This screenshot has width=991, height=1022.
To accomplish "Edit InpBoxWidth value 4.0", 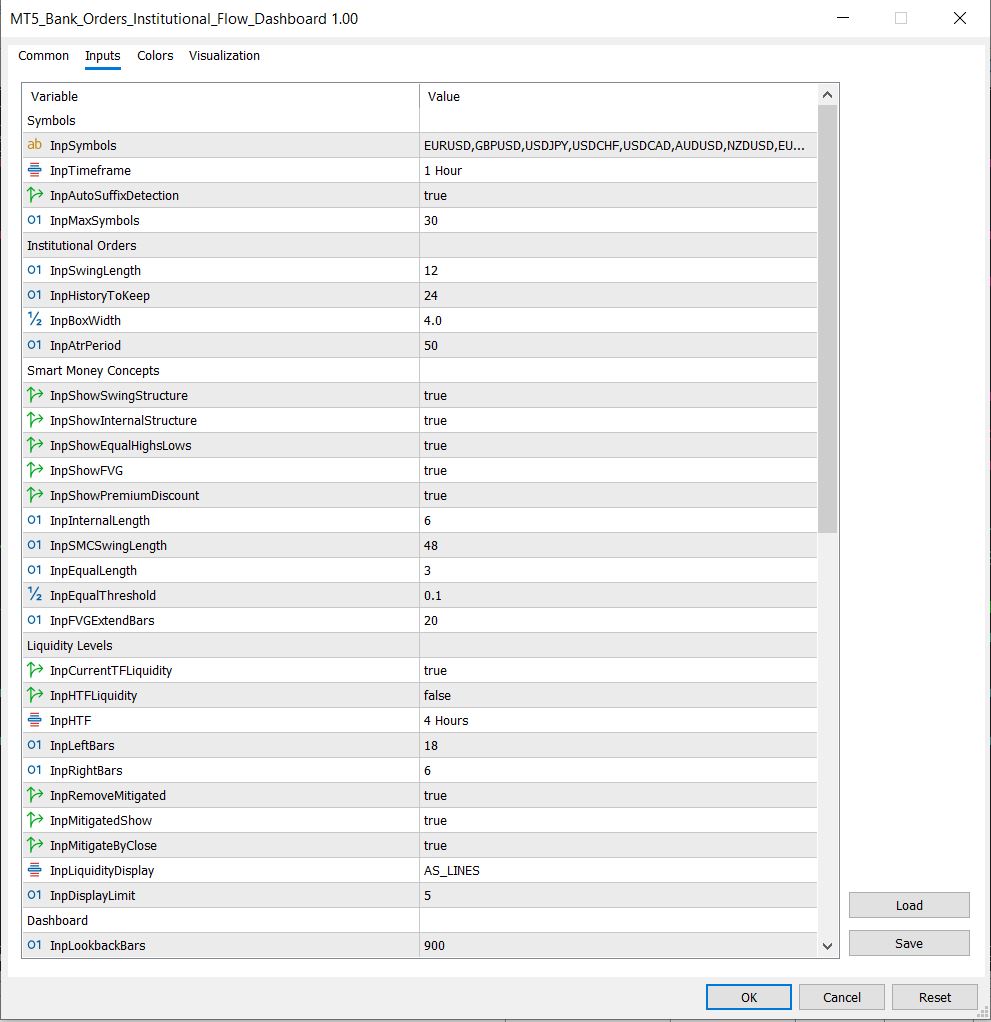I will 618,321.
